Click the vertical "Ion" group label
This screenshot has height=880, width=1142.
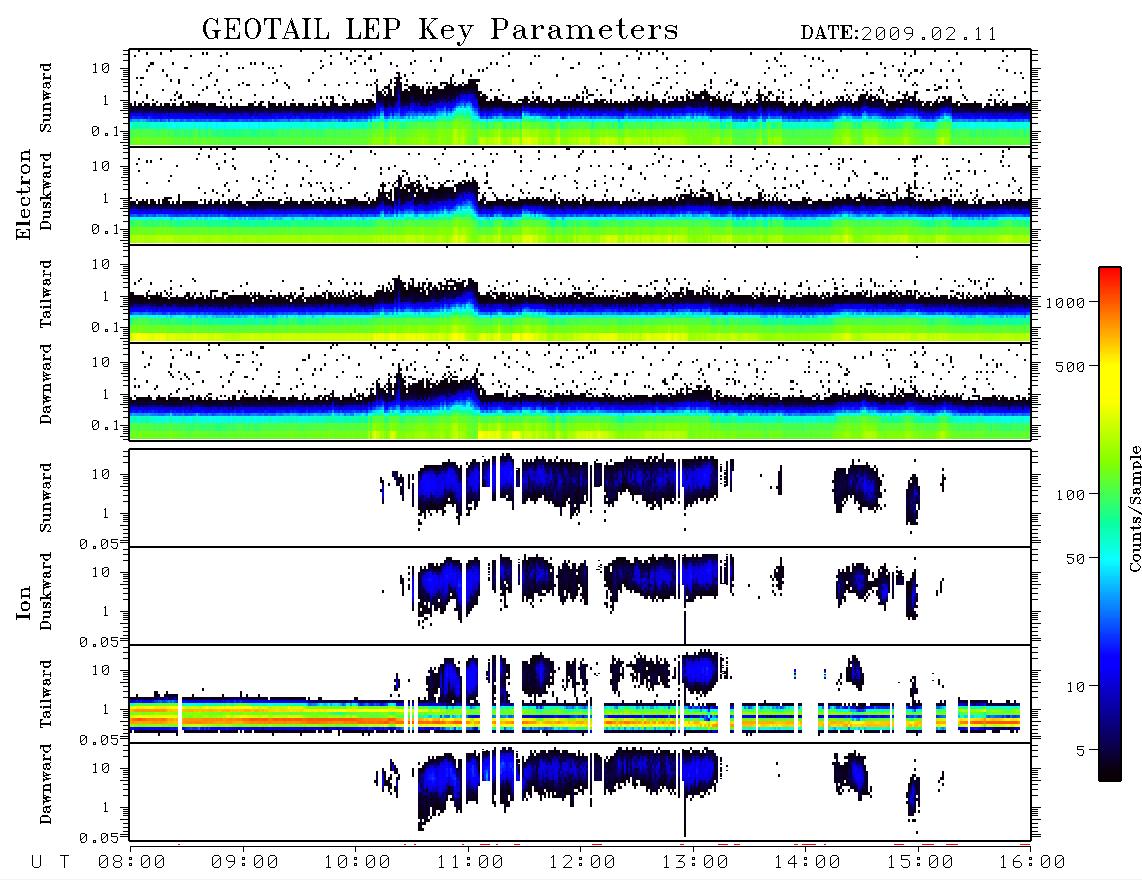pyautogui.click(x=24, y=602)
